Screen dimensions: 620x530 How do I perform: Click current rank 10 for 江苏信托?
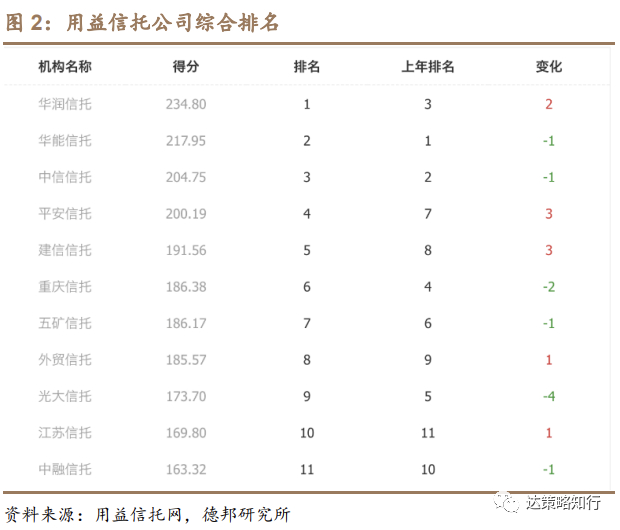307,433
